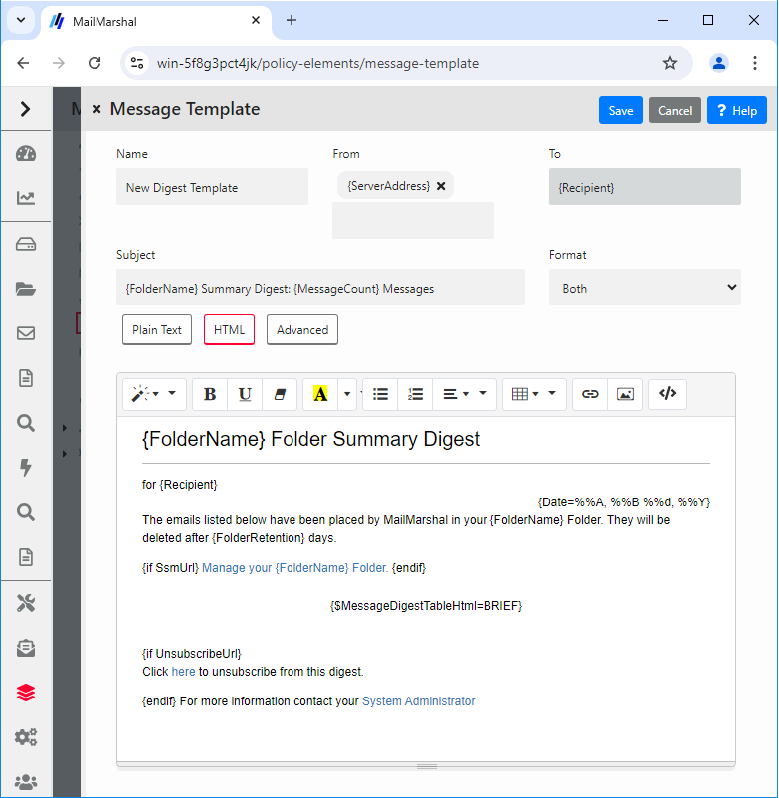
Task: Click the lightning bolt icon in sidebar
Action: [26, 467]
